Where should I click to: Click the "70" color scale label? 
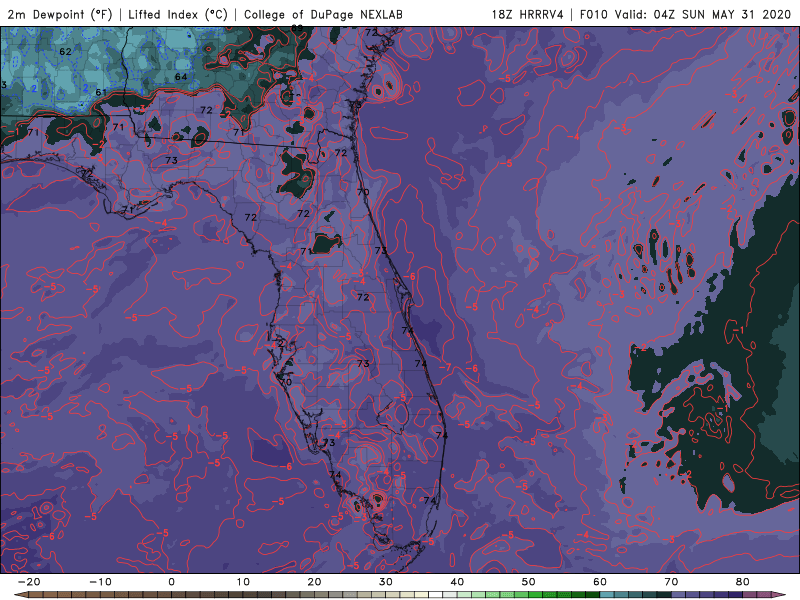coord(671,582)
